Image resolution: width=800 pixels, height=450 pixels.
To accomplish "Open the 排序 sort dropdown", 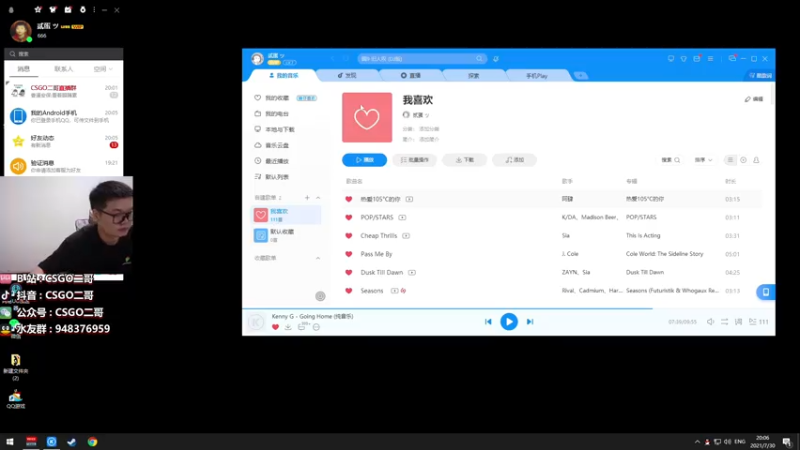I will tap(703, 160).
